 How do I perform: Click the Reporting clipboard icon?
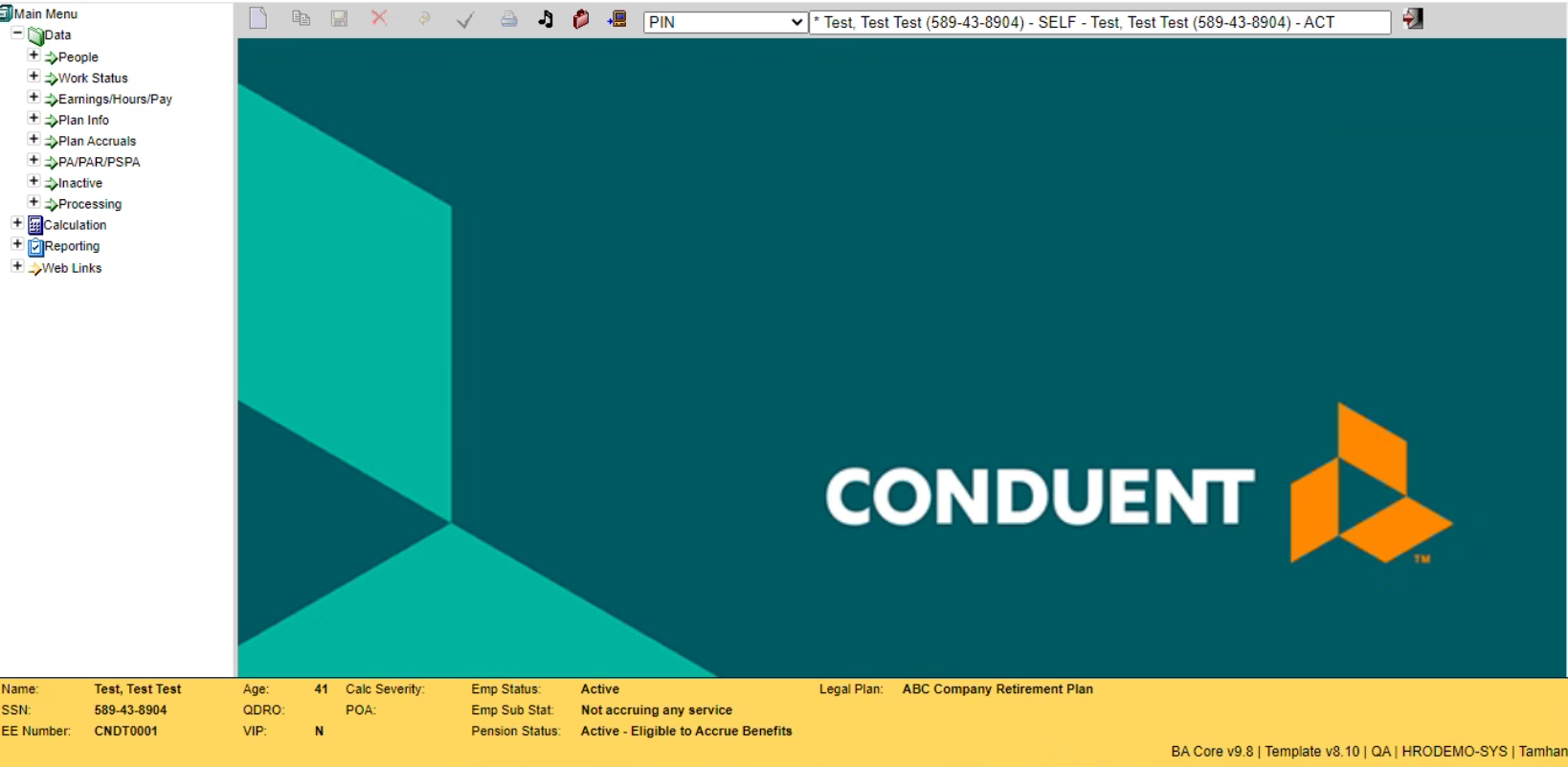click(x=35, y=246)
